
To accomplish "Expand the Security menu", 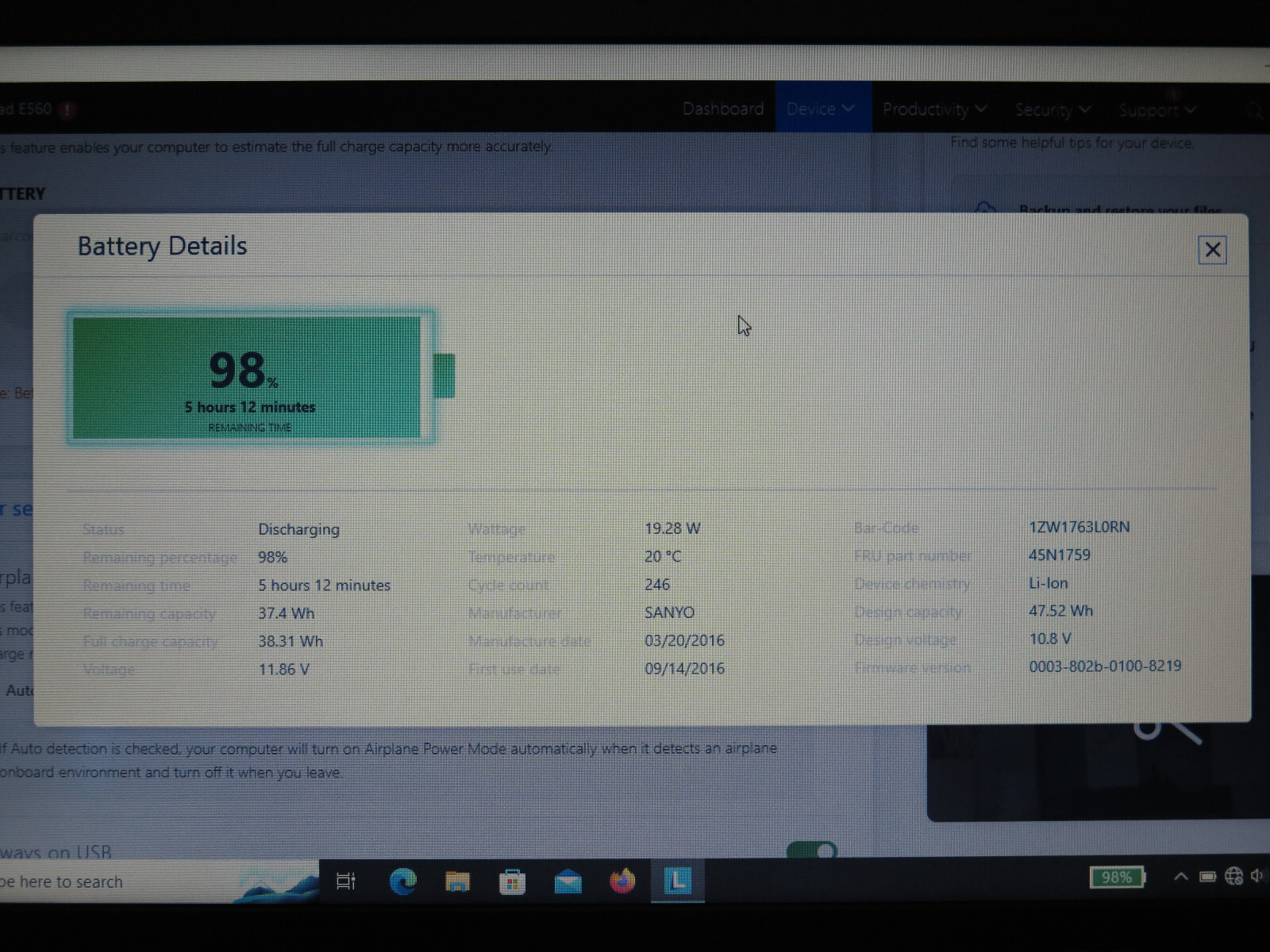I will [x=1053, y=109].
